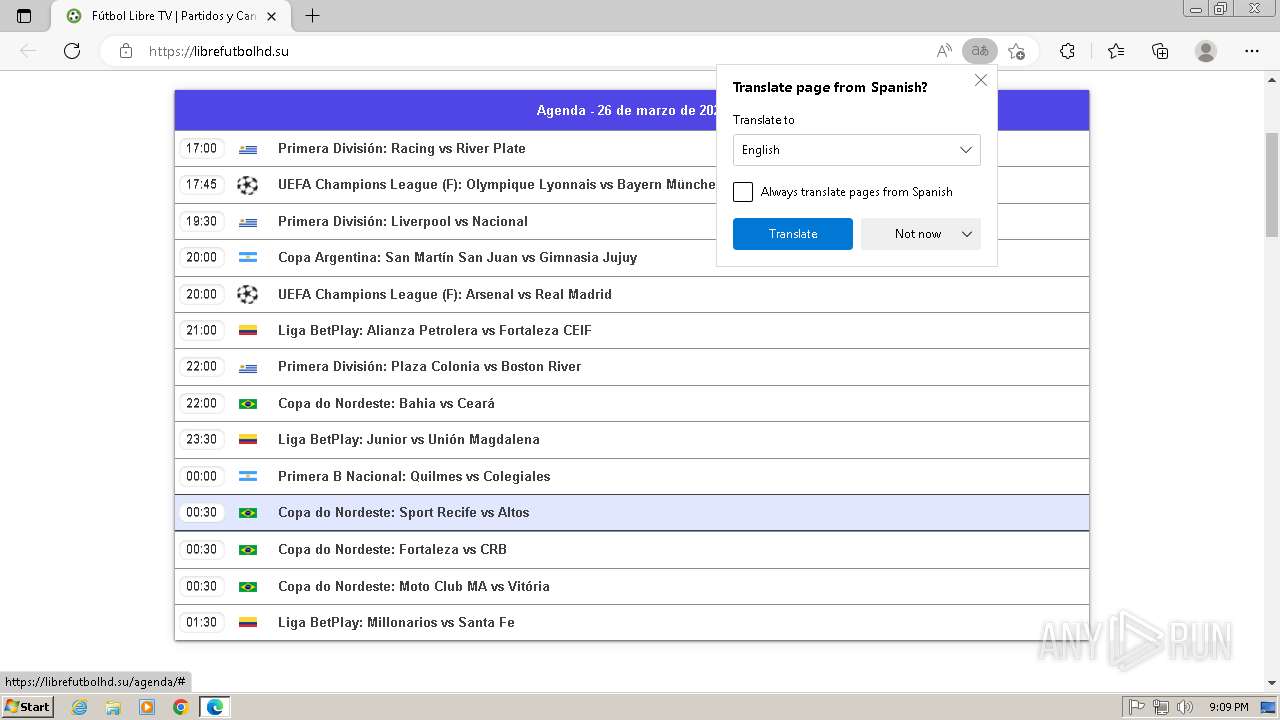Viewport: 1280px width, 720px height.
Task: Open a new tab with plus
Action: click(x=313, y=16)
